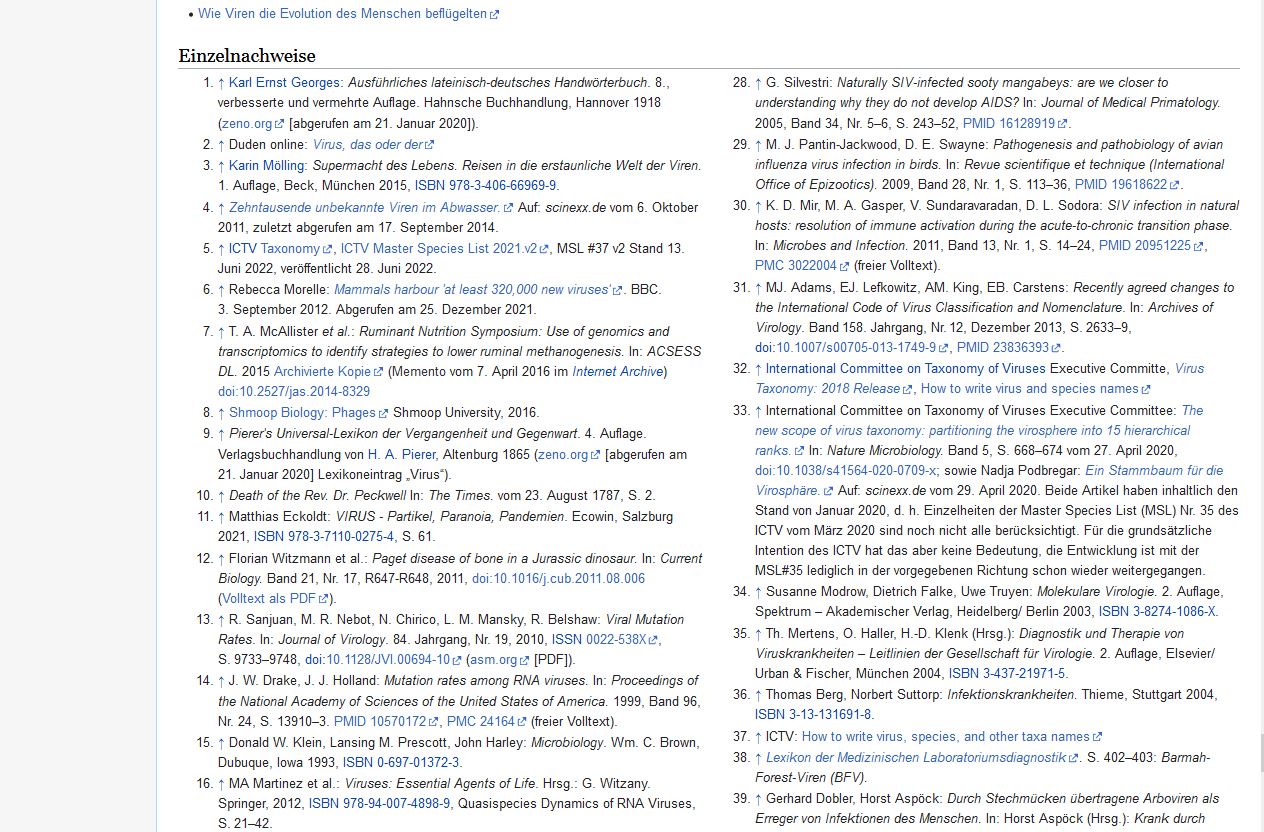Click the up arrow beside footnote 28
This screenshot has height=832, width=1264.
click(758, 83)
